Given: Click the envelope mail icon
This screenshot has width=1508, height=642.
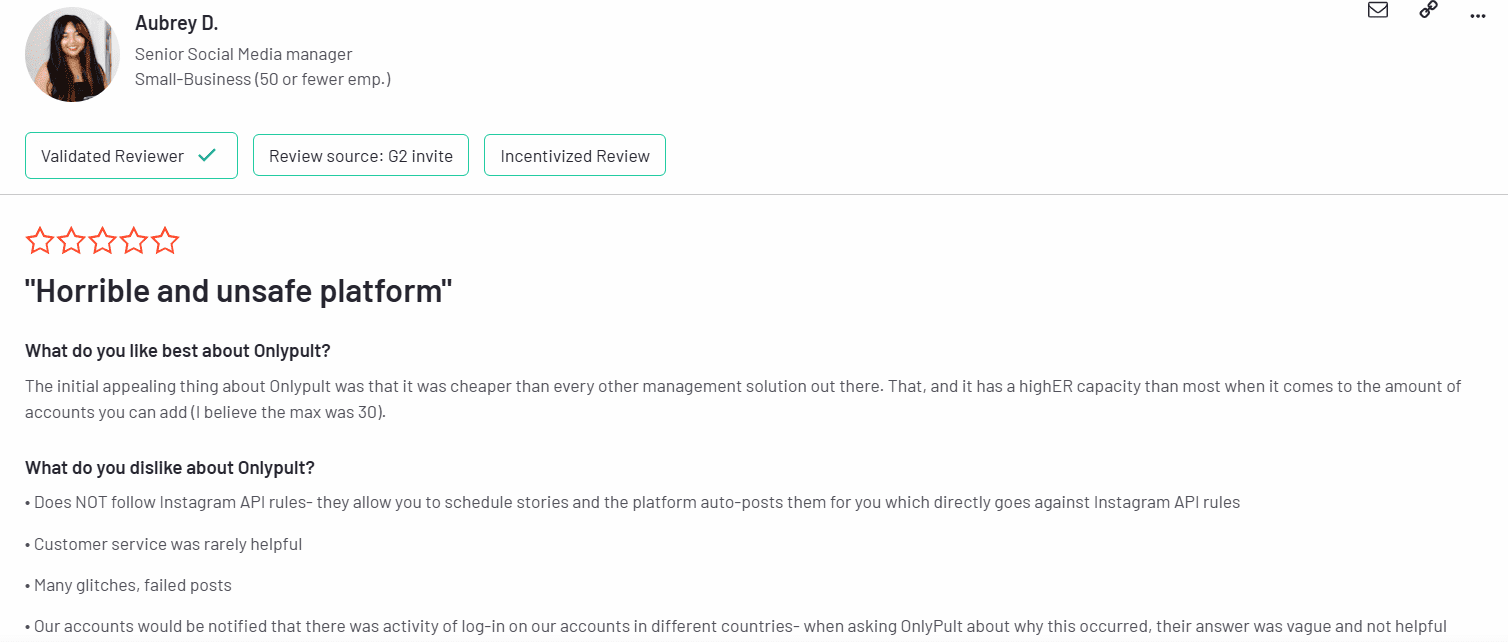Looking at the screenshot, I should pyautogui.click(x=1378, y=10).
